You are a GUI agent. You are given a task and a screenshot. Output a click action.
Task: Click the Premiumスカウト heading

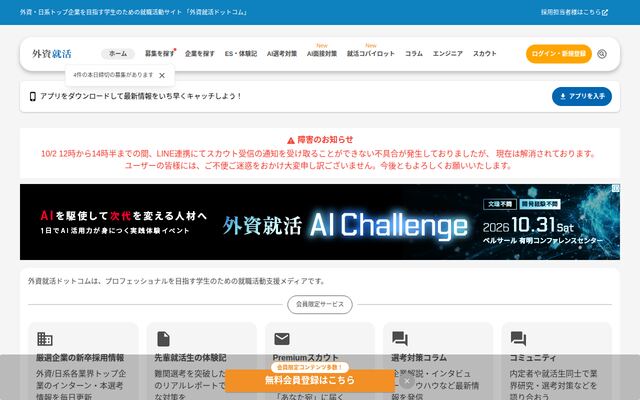pos(305,358)
